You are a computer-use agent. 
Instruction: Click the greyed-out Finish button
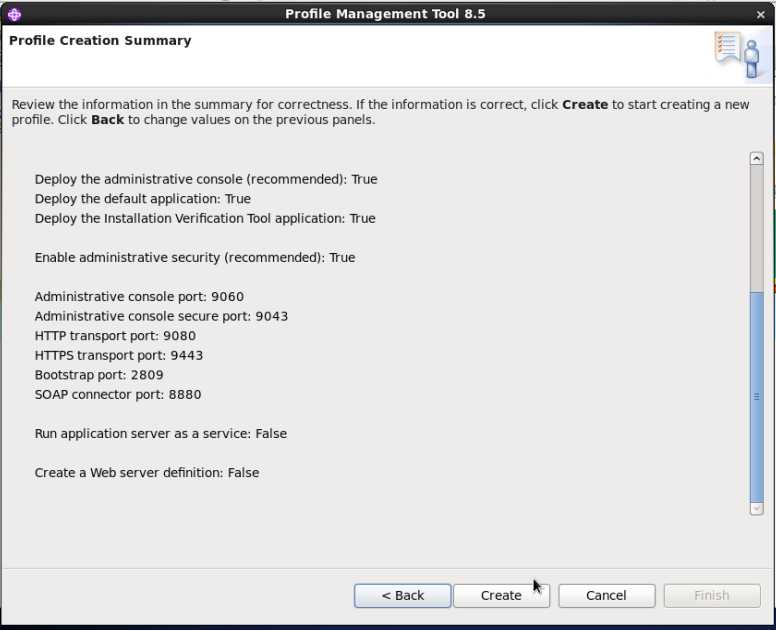tap(711, 595)
